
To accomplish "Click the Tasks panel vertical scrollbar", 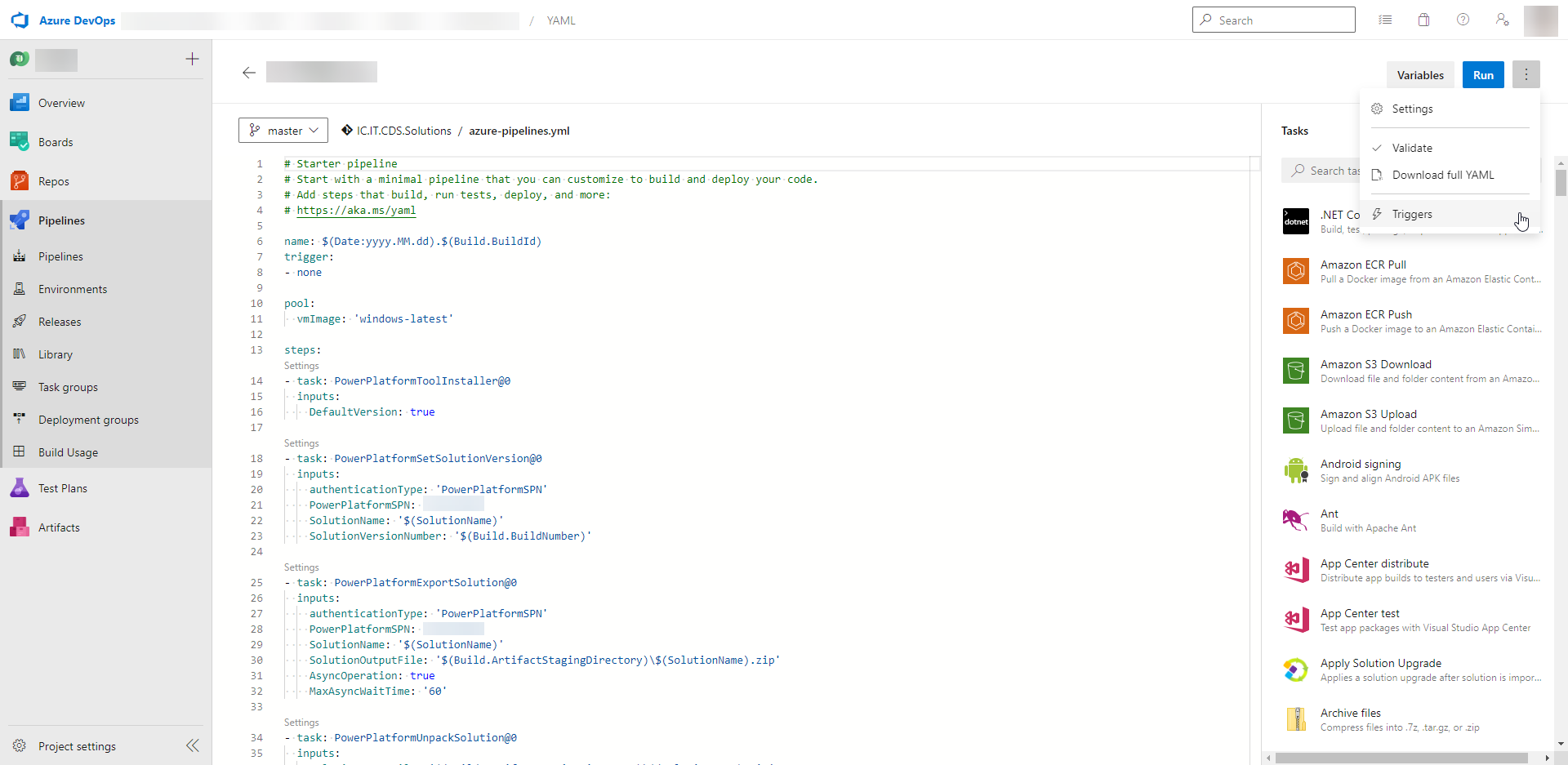I will point(1561,181).
